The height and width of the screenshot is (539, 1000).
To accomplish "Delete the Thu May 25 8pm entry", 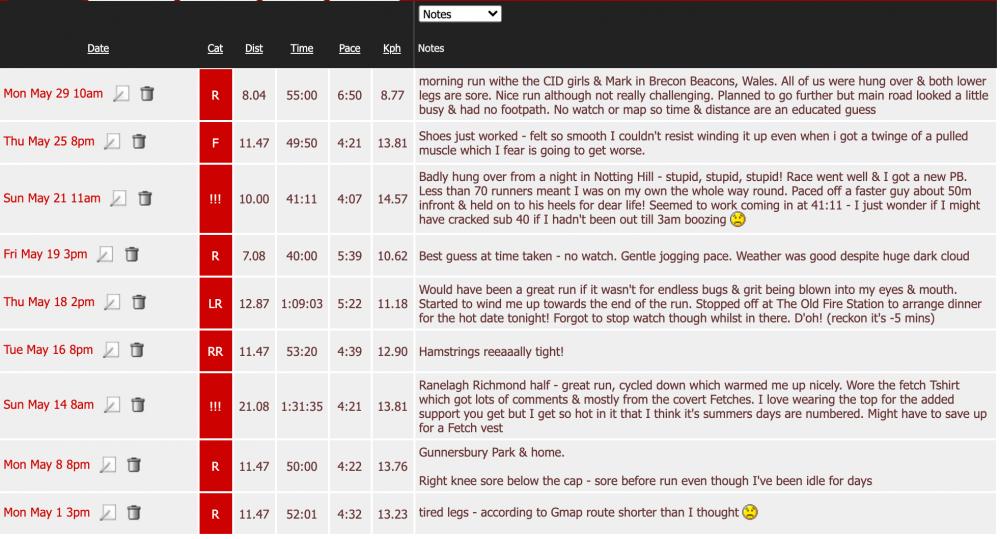I will pos(138,141).
